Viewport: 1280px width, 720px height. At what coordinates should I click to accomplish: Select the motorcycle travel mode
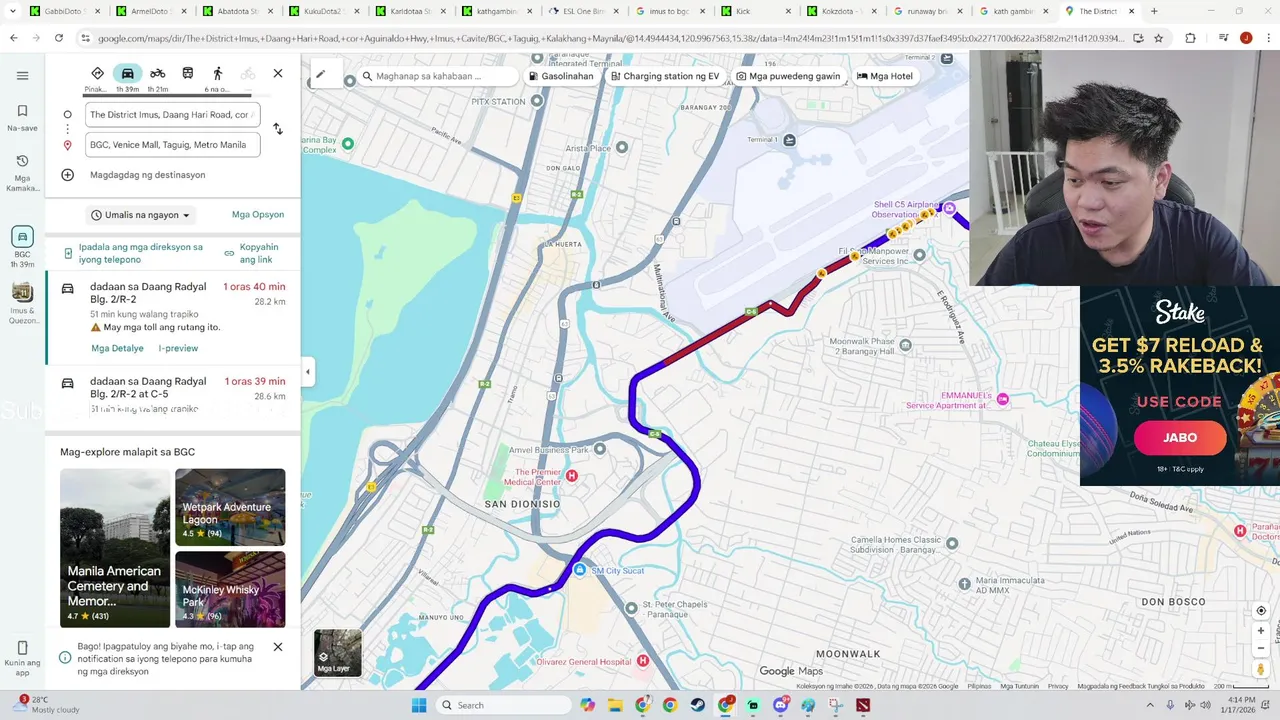158,74
